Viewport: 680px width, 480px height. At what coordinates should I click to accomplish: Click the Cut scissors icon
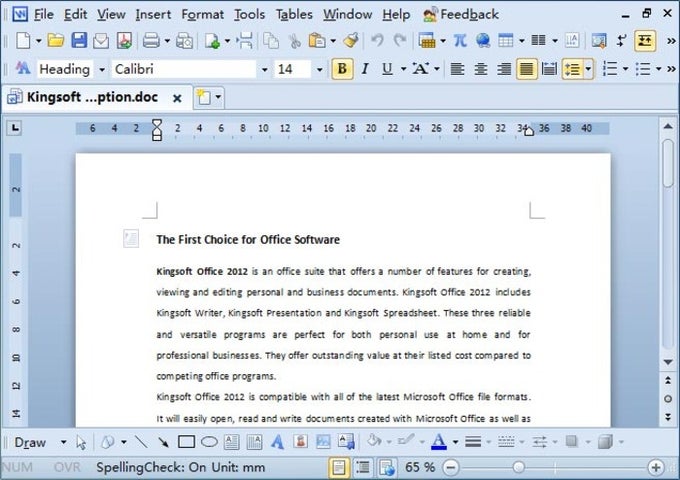(x=294, y=41)
